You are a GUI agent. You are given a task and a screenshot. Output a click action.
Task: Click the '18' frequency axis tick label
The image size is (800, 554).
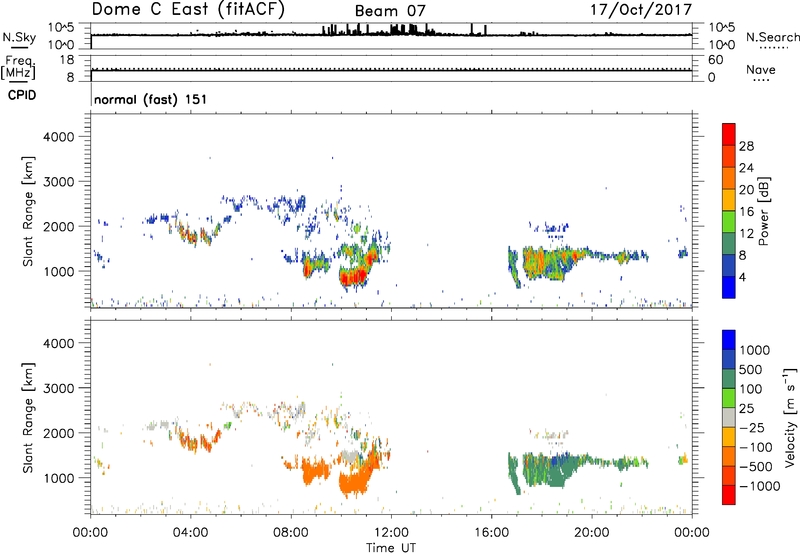tap(67, 60)
